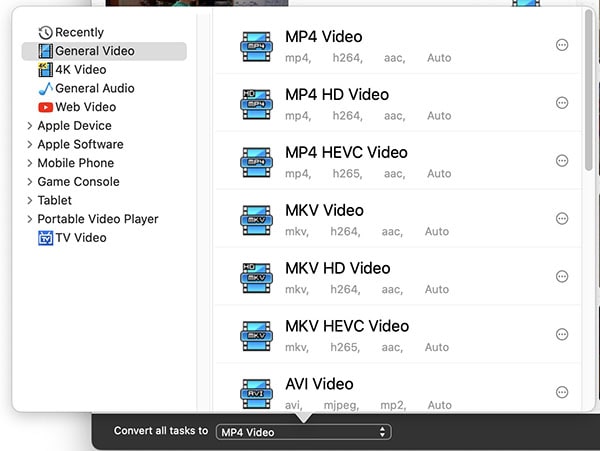This screenshot has width=600, height=451.
Task: Expand the Mobile Phone category
Action: click(x=29, y=163)
